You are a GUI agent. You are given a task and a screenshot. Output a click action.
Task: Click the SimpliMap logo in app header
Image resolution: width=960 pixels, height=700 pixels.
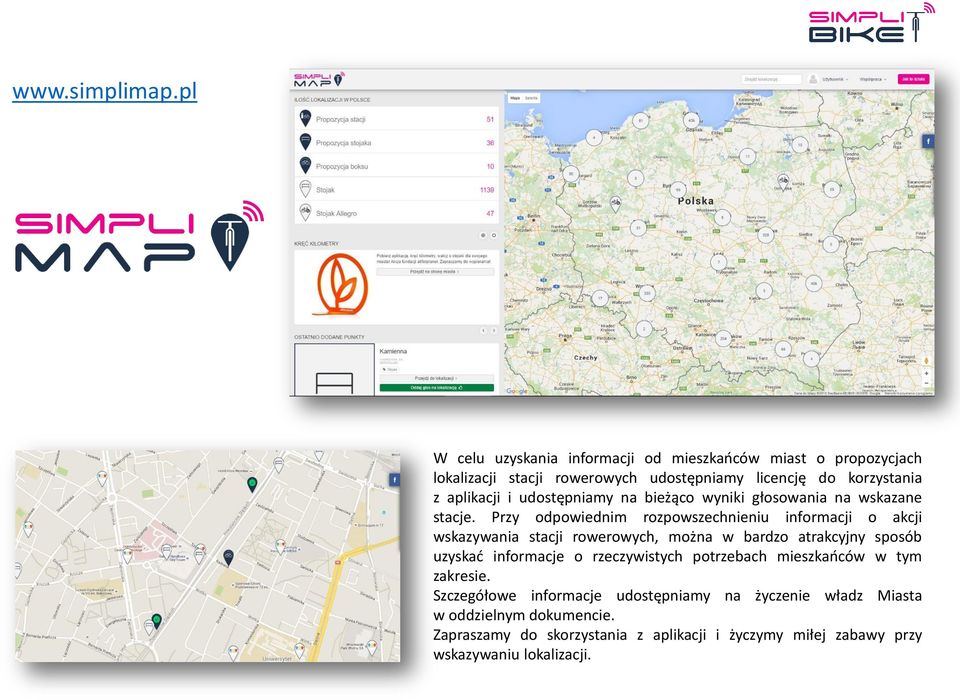319,80
